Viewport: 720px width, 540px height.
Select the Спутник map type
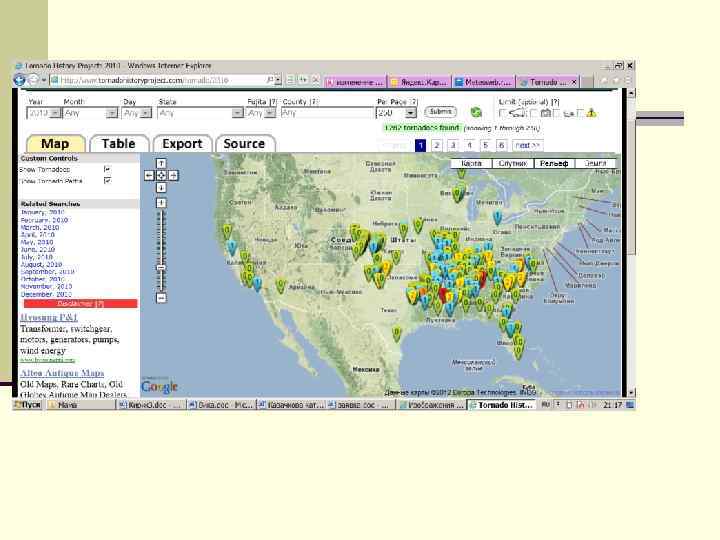coord(512,163)
